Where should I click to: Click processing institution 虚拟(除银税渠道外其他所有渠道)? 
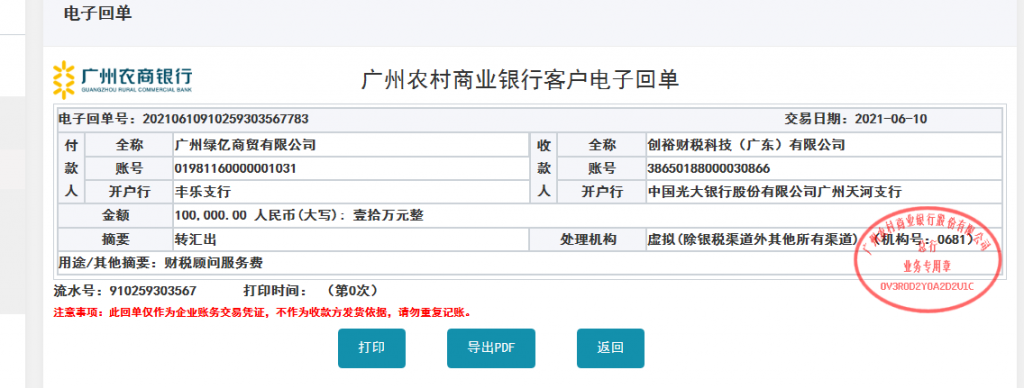click(751, 240)
